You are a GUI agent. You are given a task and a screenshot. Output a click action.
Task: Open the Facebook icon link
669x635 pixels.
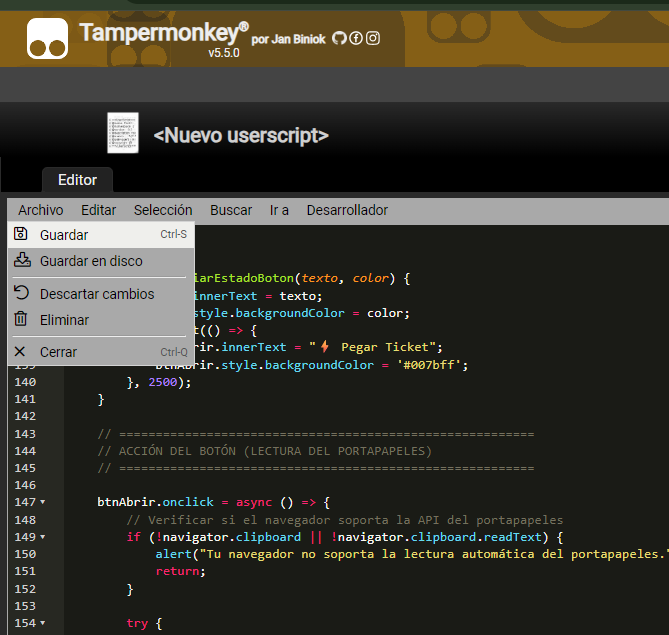pyautogui.click(x=356, y=38)
